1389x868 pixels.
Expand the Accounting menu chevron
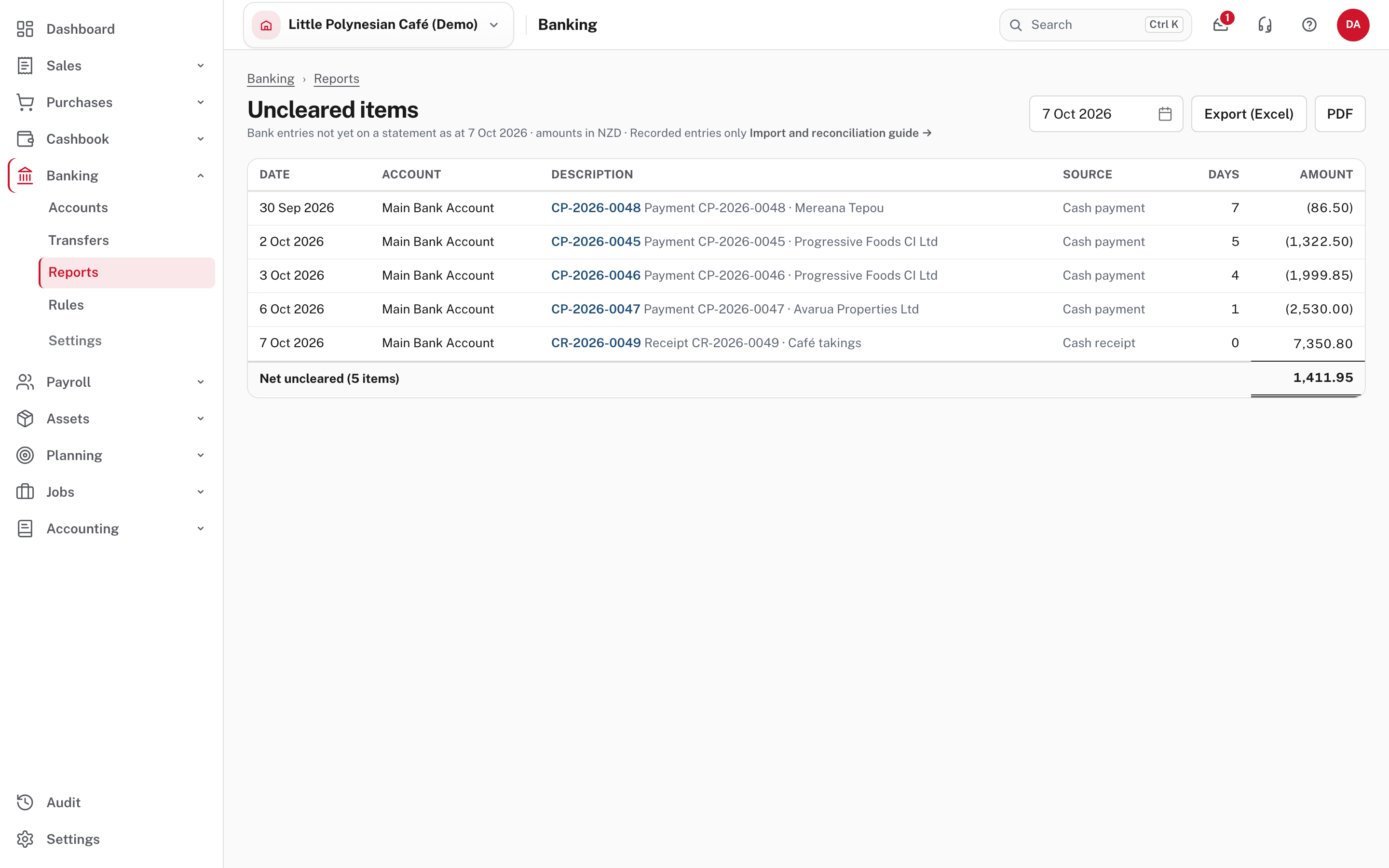[200, 529]
